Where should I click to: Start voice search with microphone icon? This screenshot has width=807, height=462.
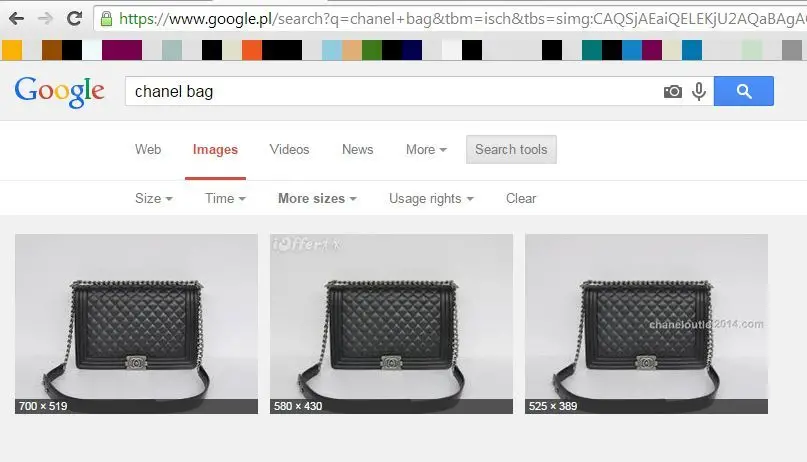click(x=699, y=92)
